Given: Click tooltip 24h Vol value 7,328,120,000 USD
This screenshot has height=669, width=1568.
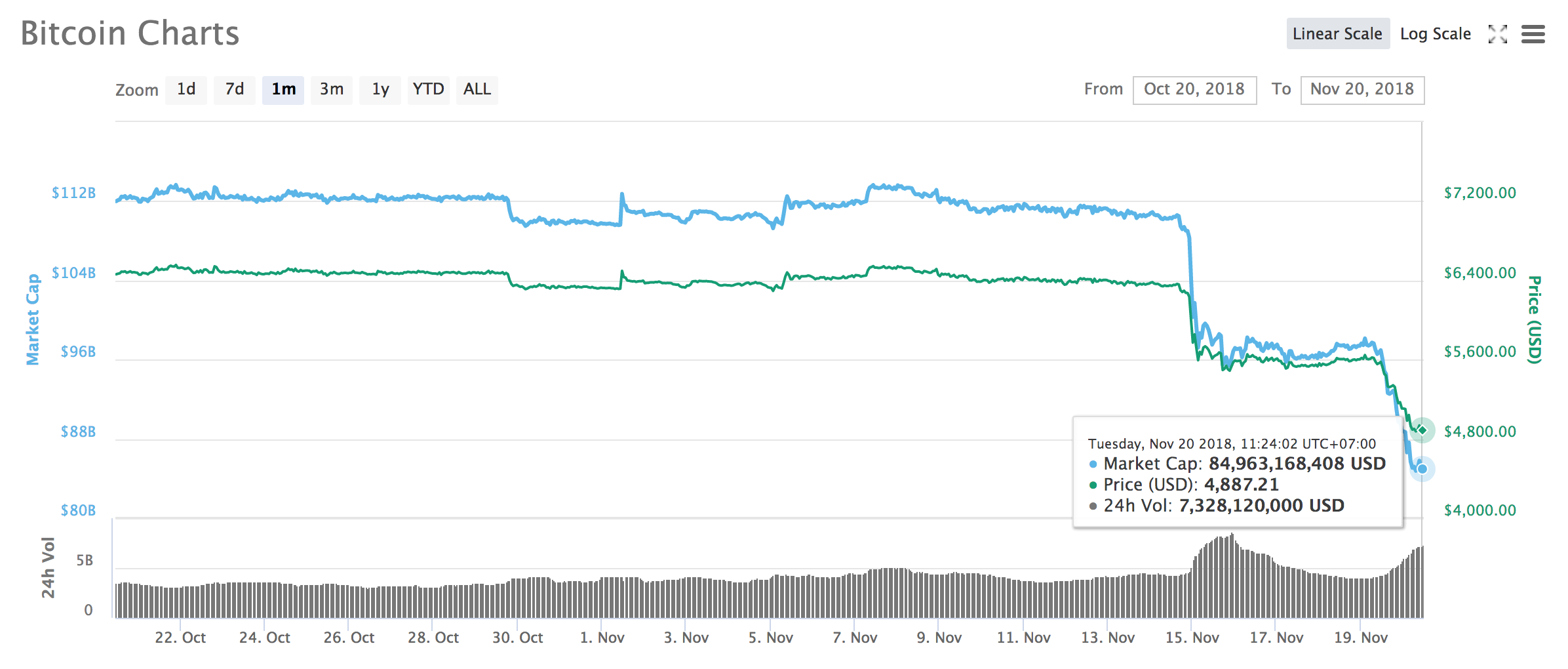Looking at the screenshot, I should 1262,506.
